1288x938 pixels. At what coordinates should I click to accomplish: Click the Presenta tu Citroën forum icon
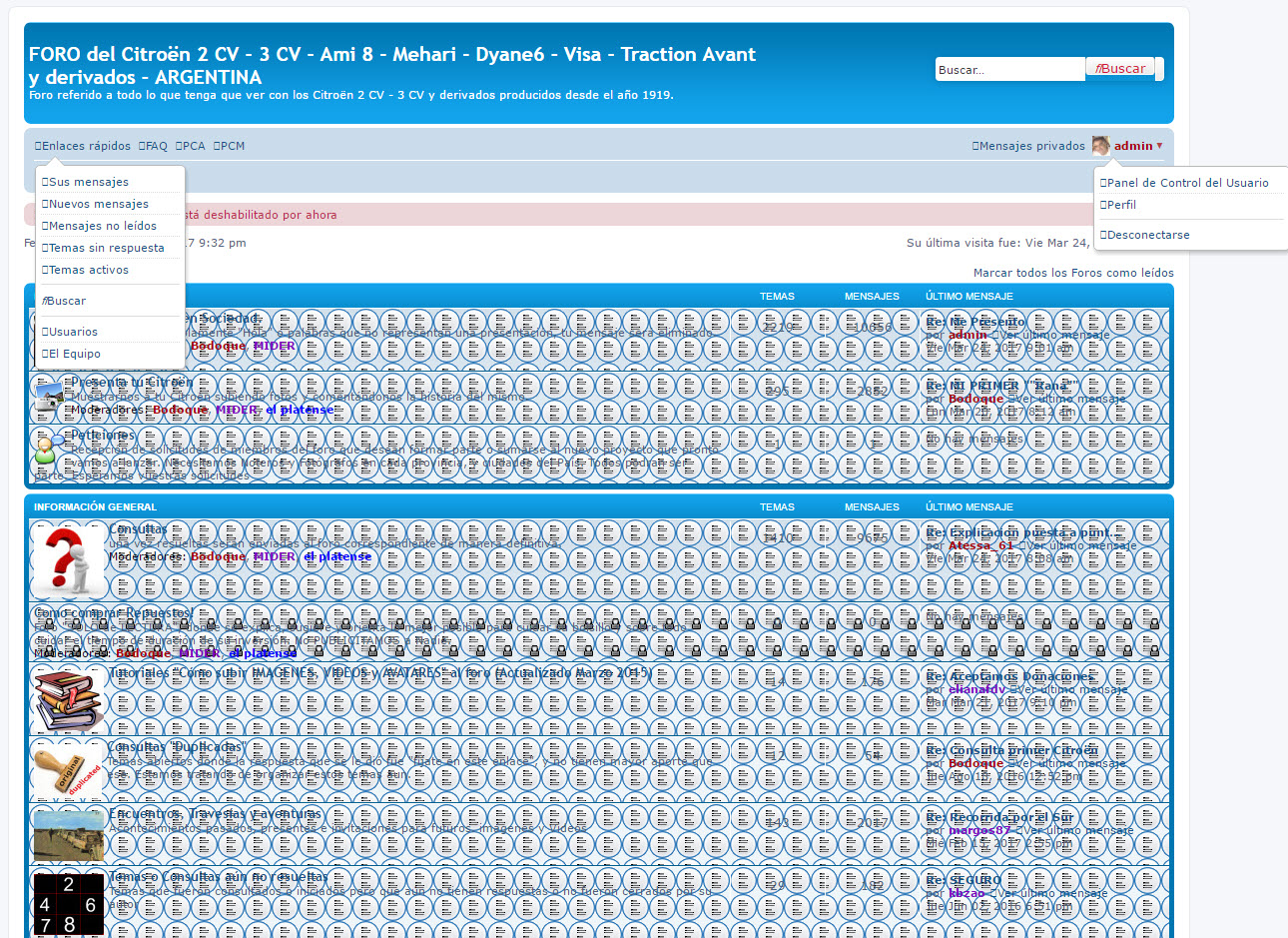point(47,397)
